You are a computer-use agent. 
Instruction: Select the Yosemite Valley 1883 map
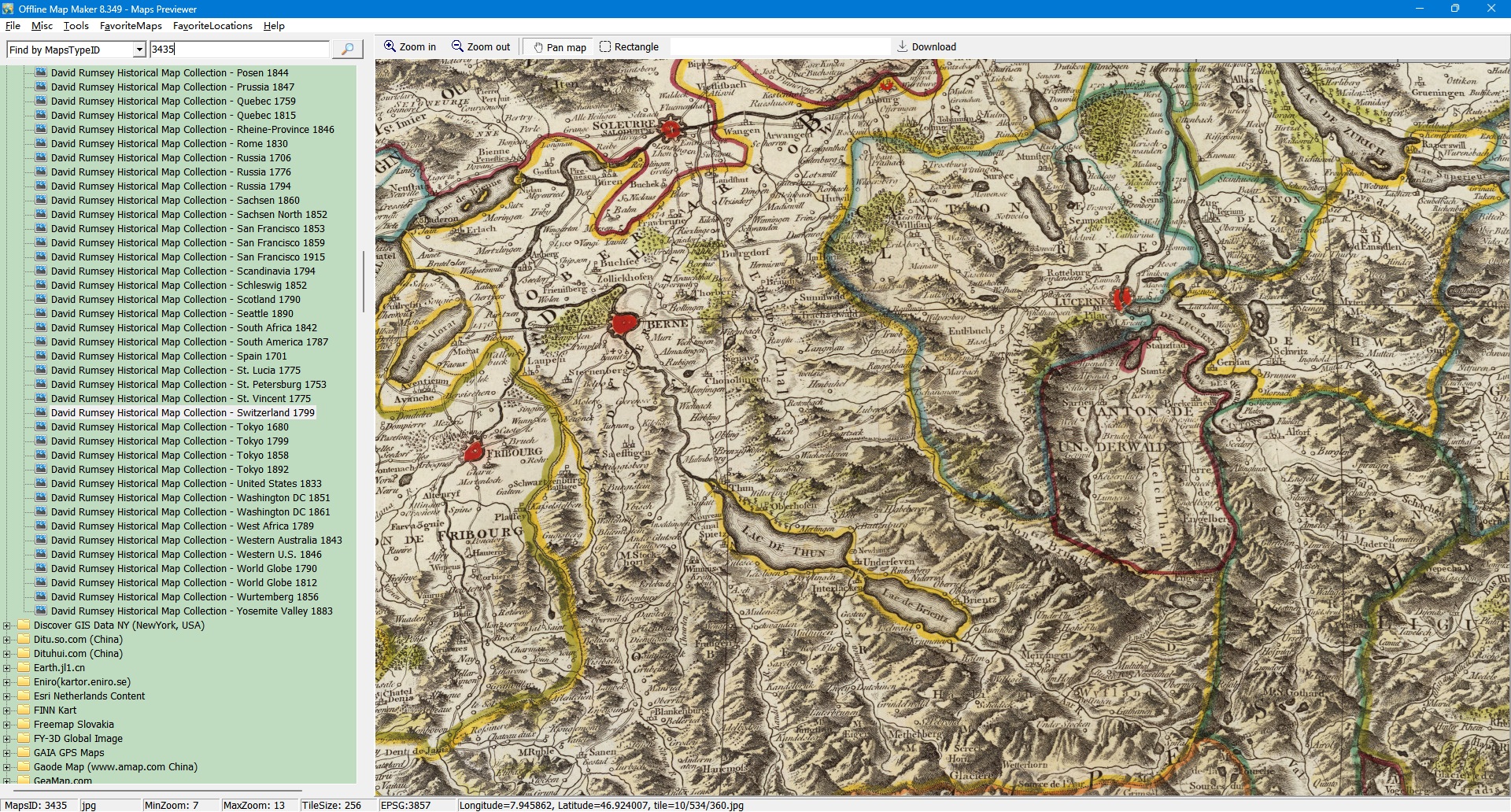click(191, 611)
